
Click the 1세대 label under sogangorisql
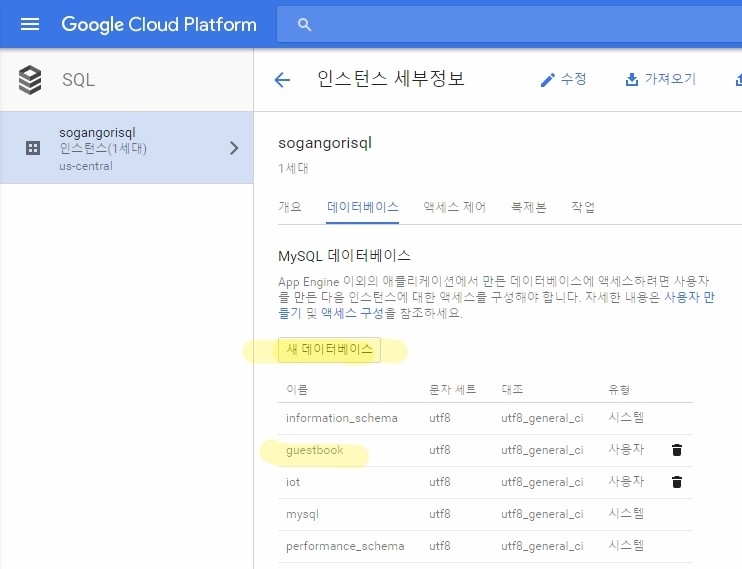pos(293,168)
